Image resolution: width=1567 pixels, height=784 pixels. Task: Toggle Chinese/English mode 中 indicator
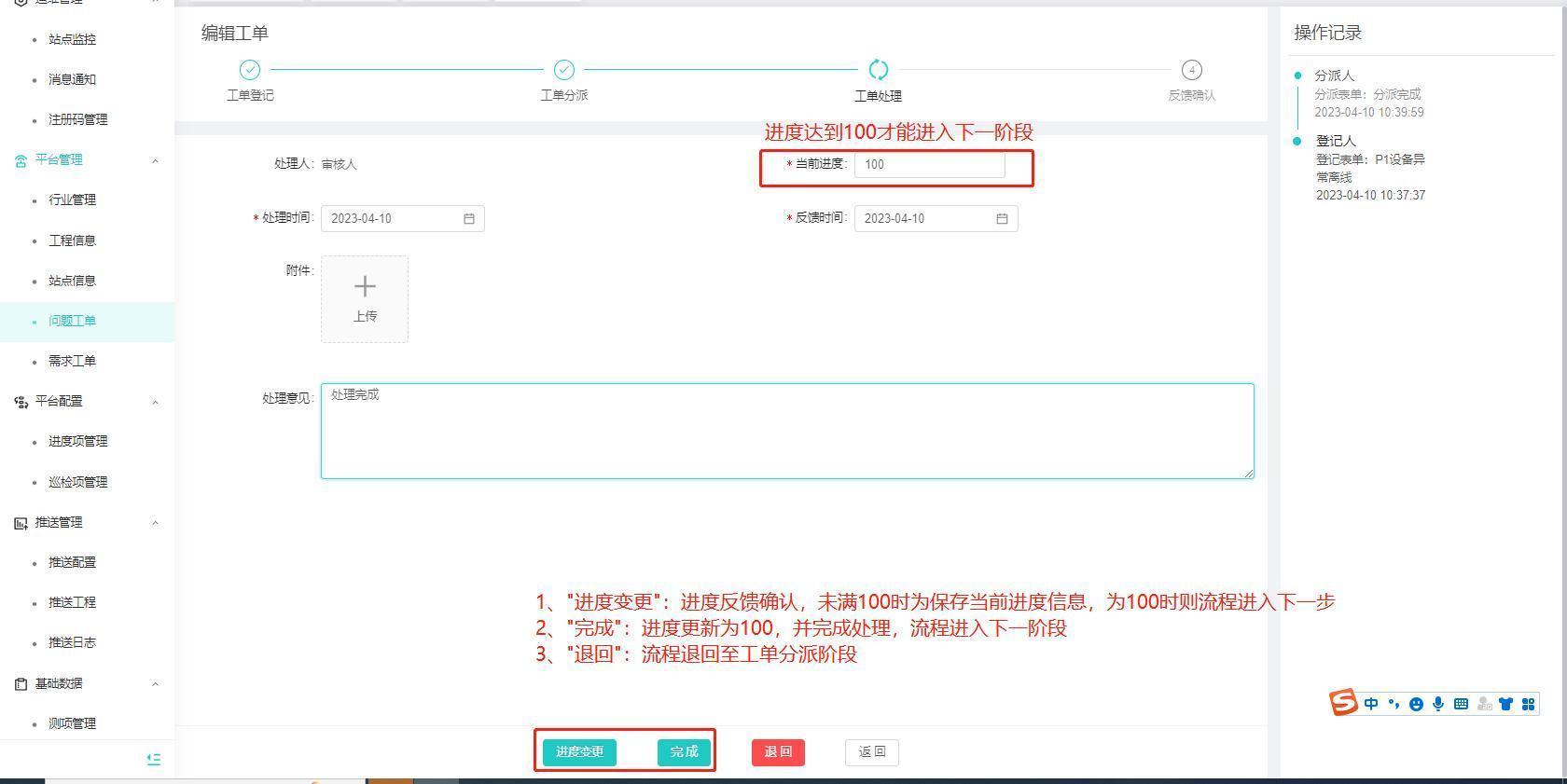(x=1370, y=704)
